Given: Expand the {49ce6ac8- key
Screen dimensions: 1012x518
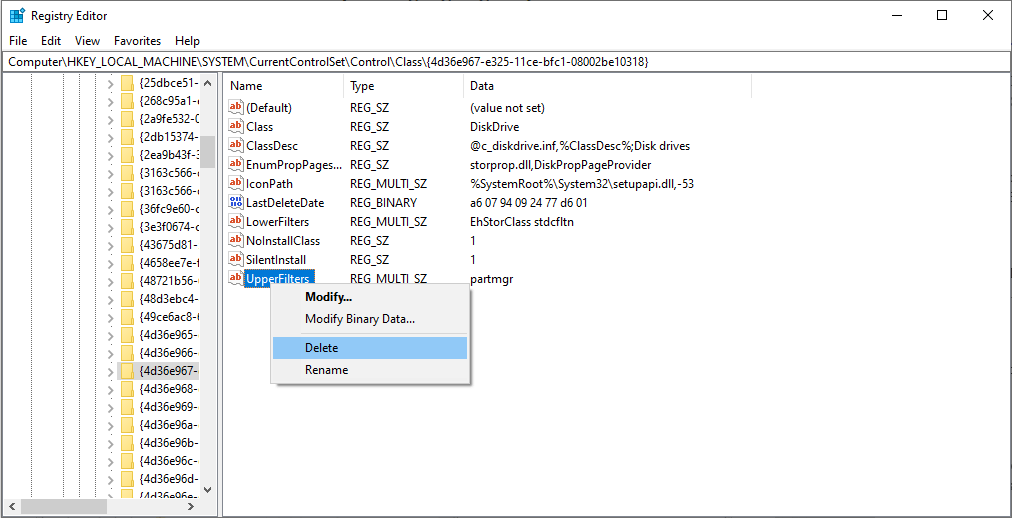Looking at the screenshot, I should pyautogui.click(x=110, y=317).
